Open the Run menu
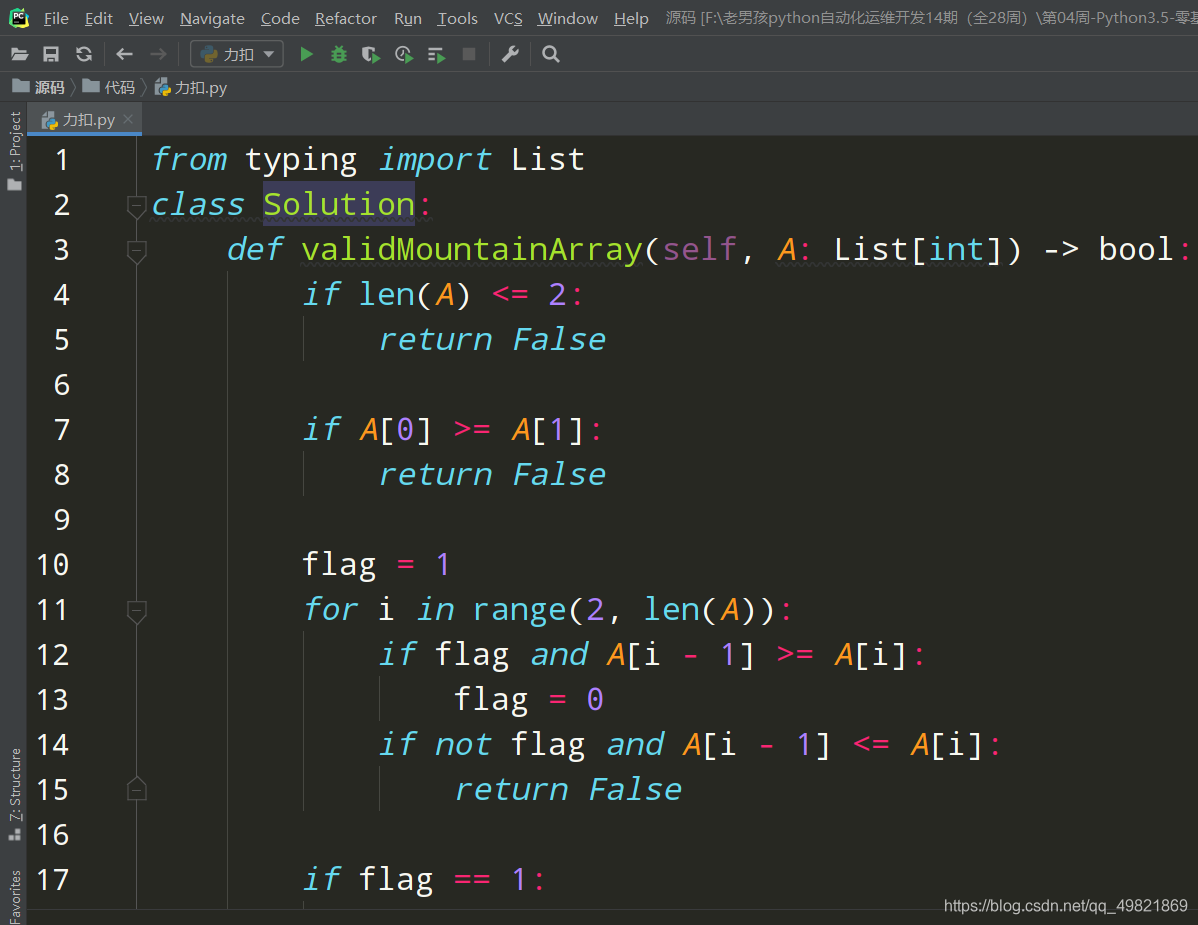The width and height of the screenshot is (1198, 925). 407,18
